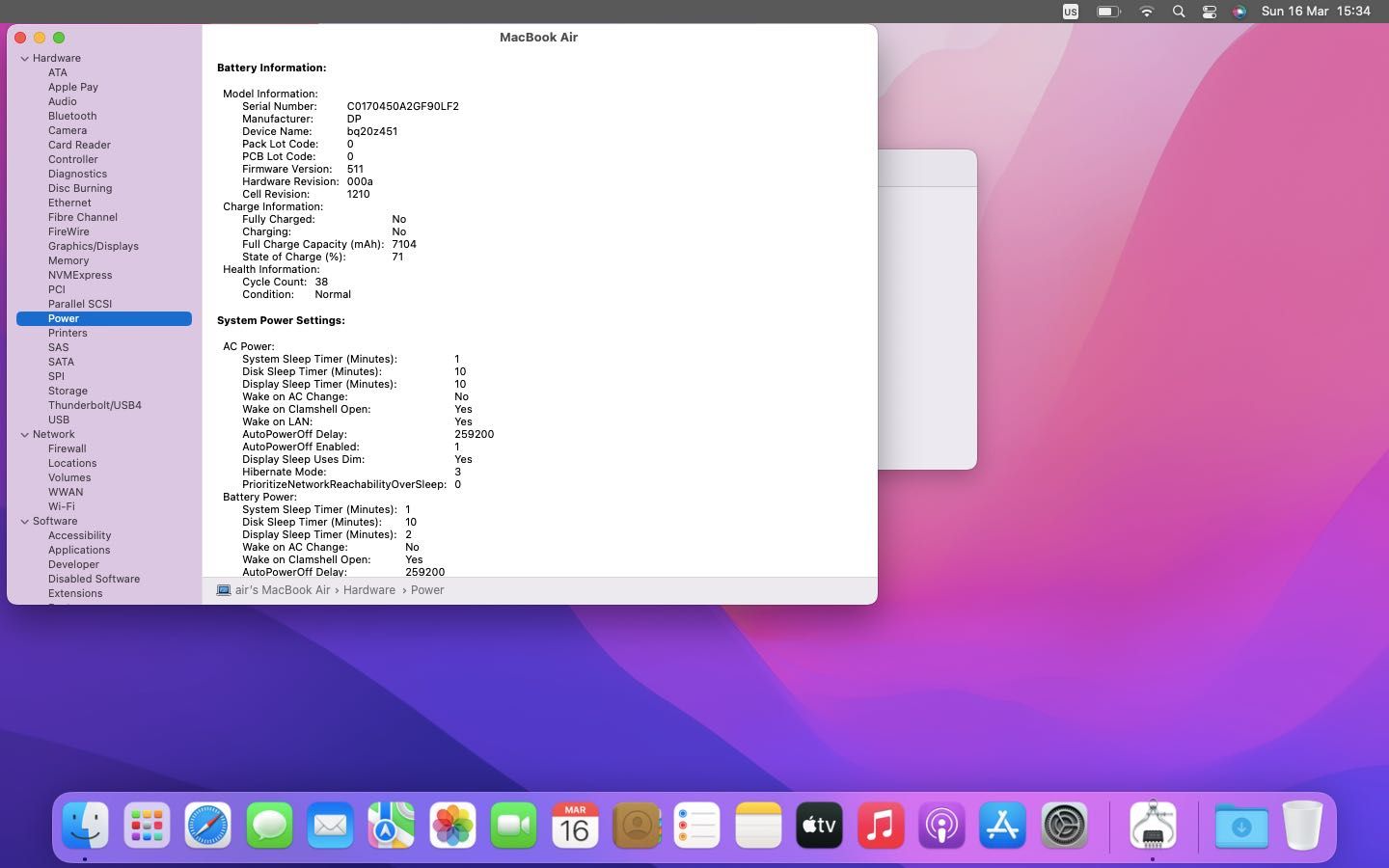Open Downloads folder in dock
This screenshot has width=1389, height=868.
pyautogui.click(x=1241, y=826)
